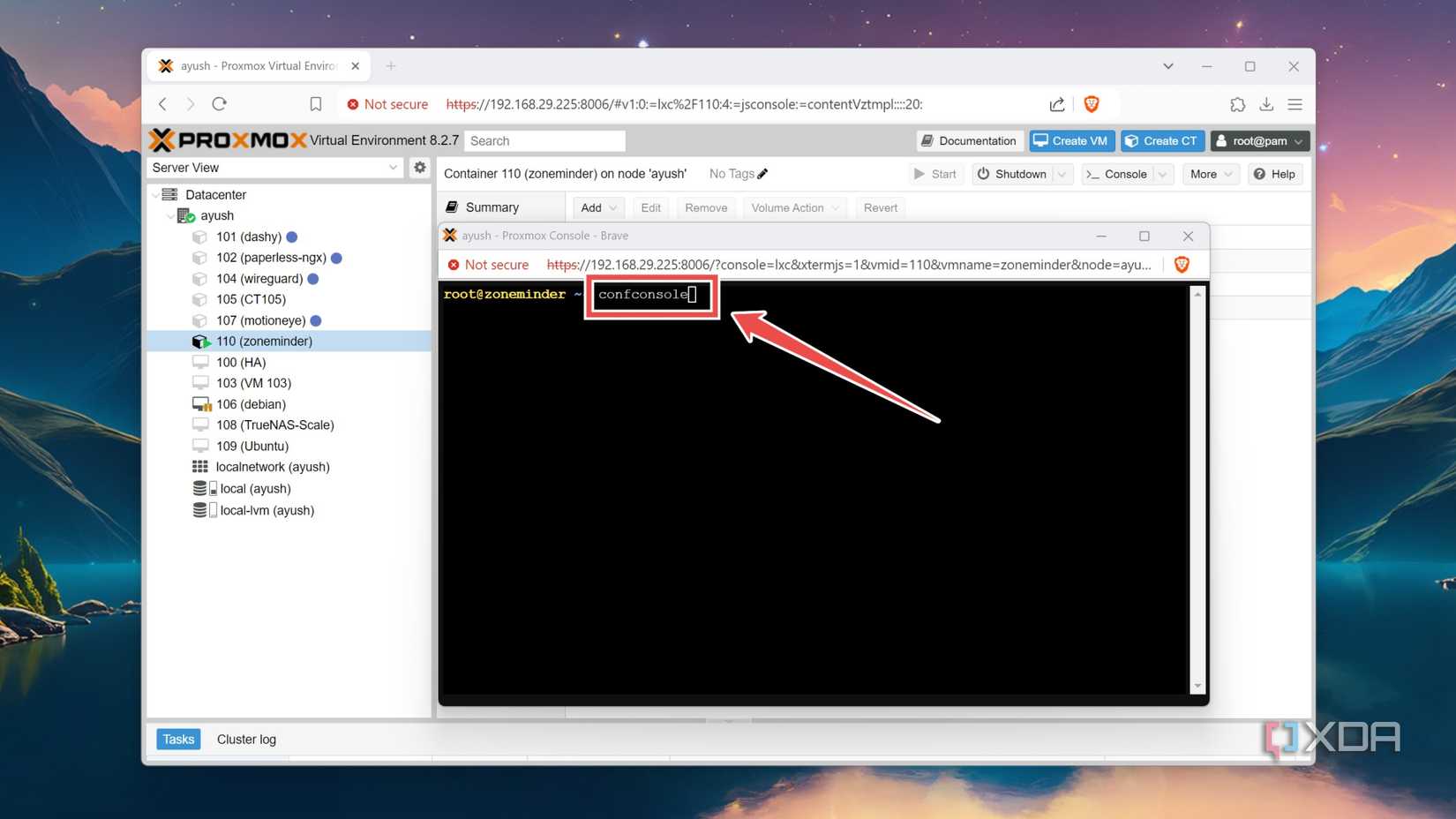
Task: Select storage local-lvm (ayush)
Action: pos(266,510)
